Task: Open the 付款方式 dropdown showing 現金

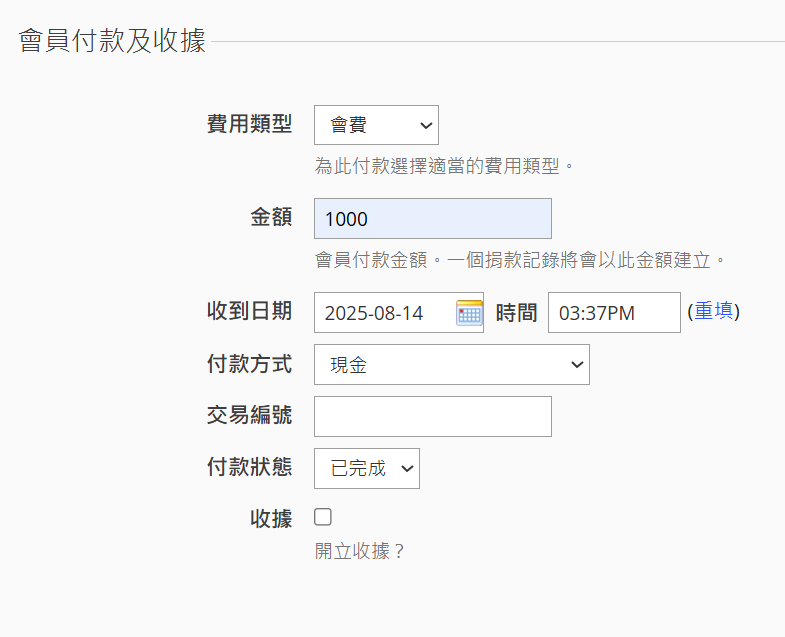Action: click(x=452, y=365)
